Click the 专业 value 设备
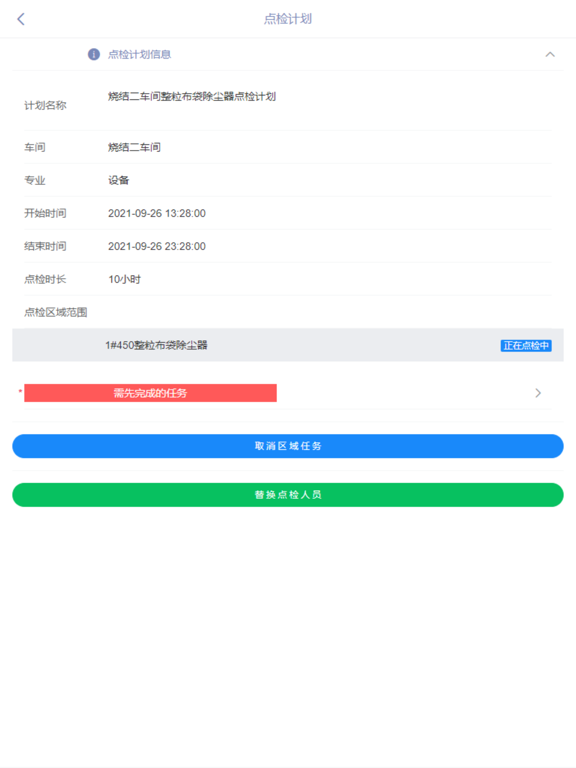Screen dimensions: 576x768 (119, 180)
